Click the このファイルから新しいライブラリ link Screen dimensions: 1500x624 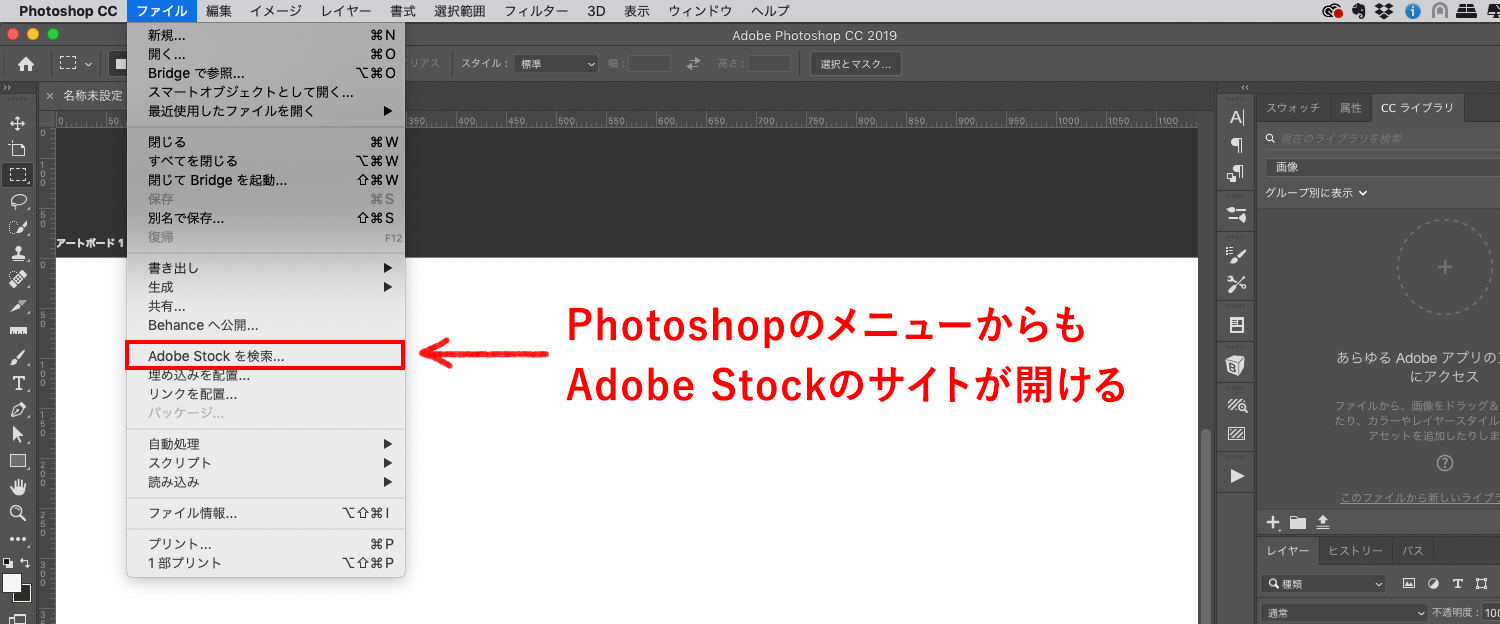pyautogui.click(x=1420, y=498)
